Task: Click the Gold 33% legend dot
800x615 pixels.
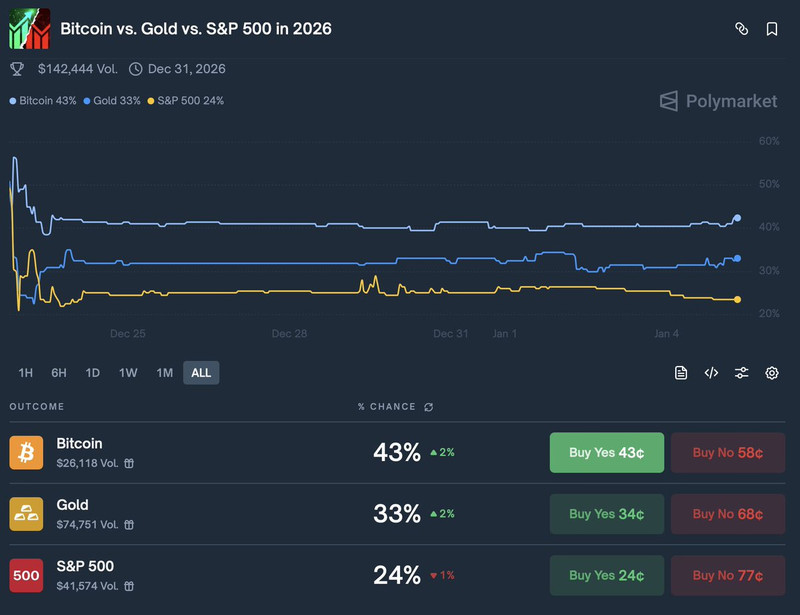Action: 87,101
